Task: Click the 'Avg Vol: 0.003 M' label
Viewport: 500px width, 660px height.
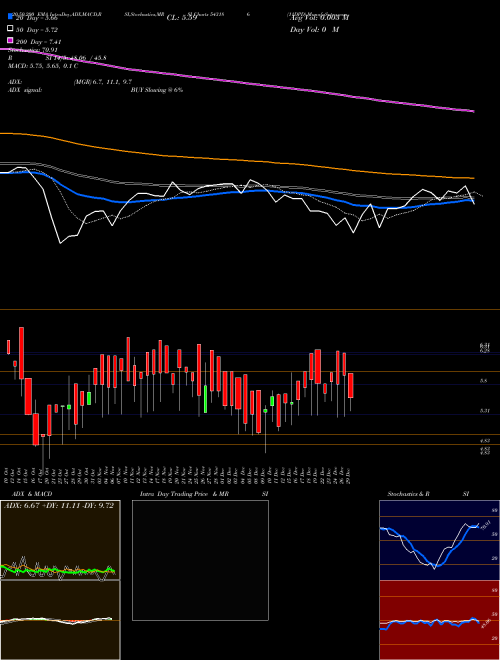Action: 319,18
